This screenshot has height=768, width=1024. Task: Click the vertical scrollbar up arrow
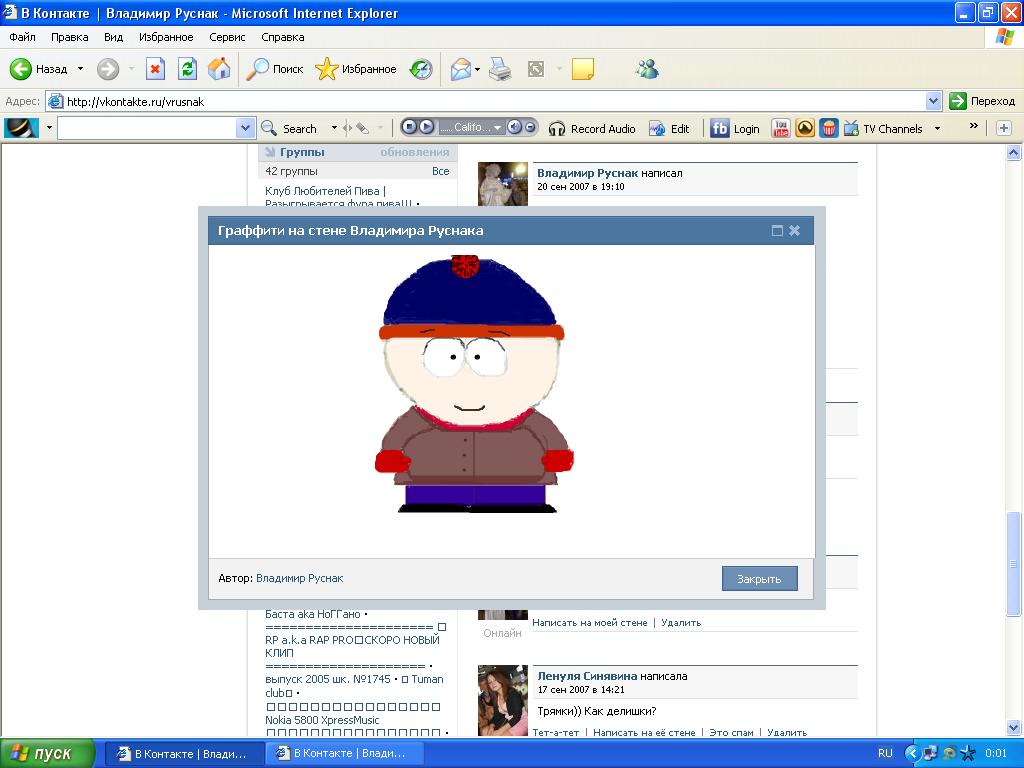(x=1014, y=153)
